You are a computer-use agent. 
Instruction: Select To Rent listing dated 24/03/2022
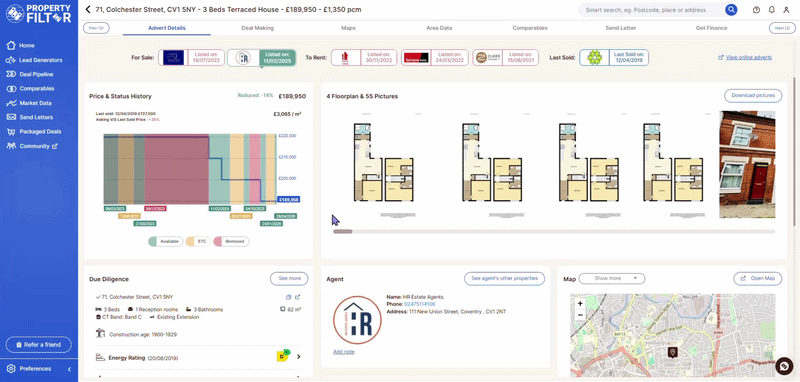[434, 58]
